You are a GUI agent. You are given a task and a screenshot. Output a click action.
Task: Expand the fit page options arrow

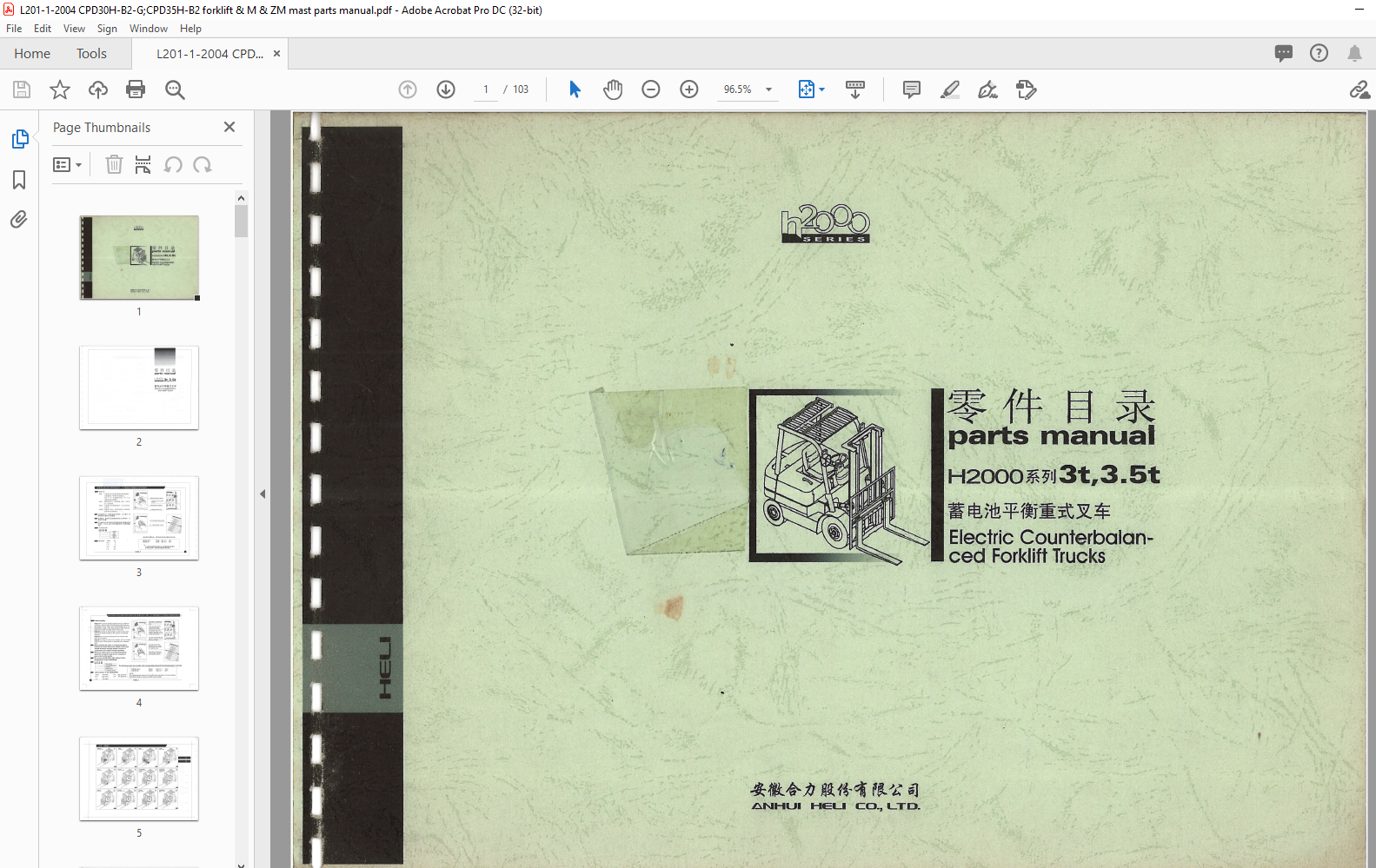coord(822,89)
